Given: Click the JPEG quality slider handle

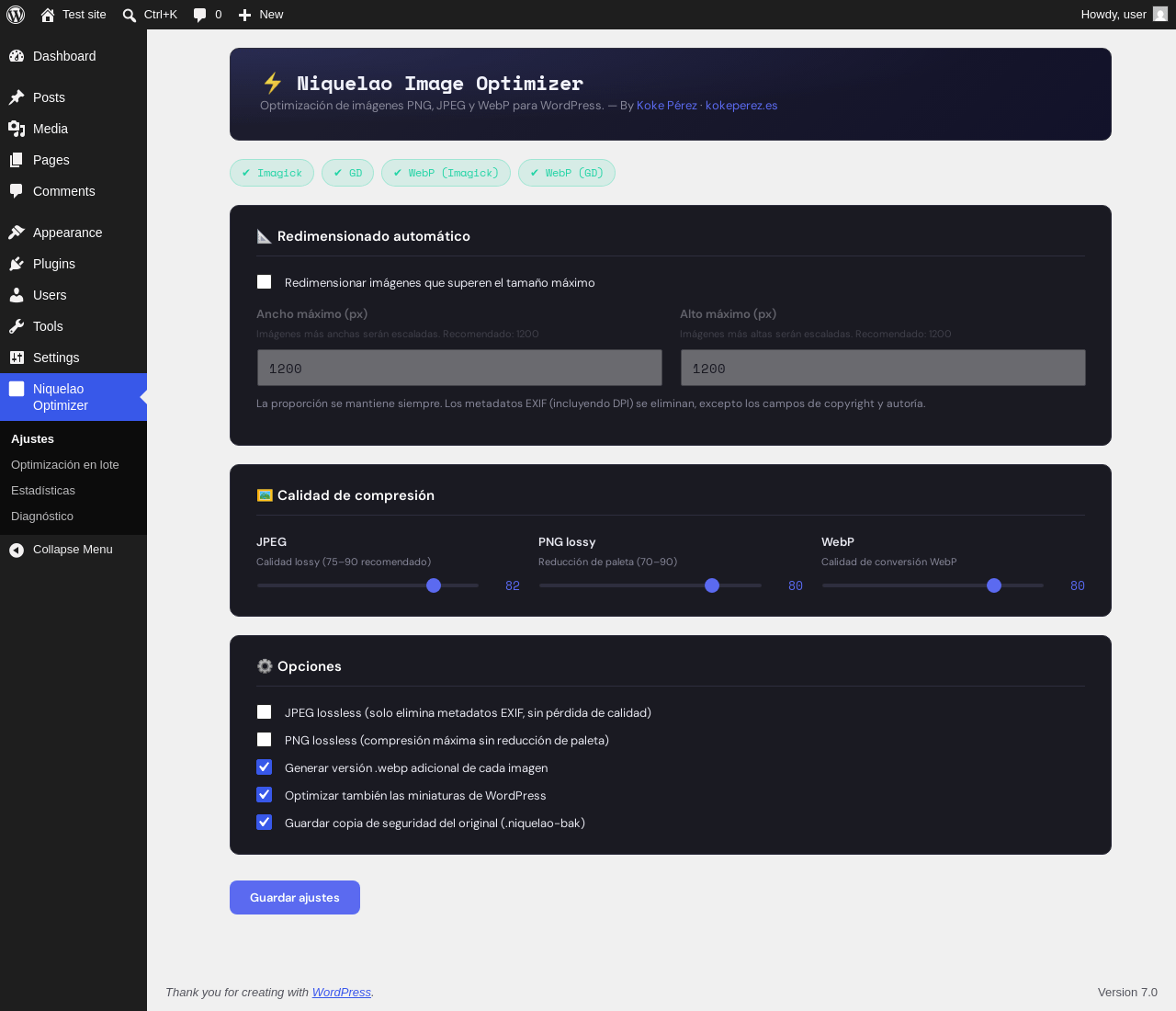Looking at the screenshot, I should tap(434, 585).
